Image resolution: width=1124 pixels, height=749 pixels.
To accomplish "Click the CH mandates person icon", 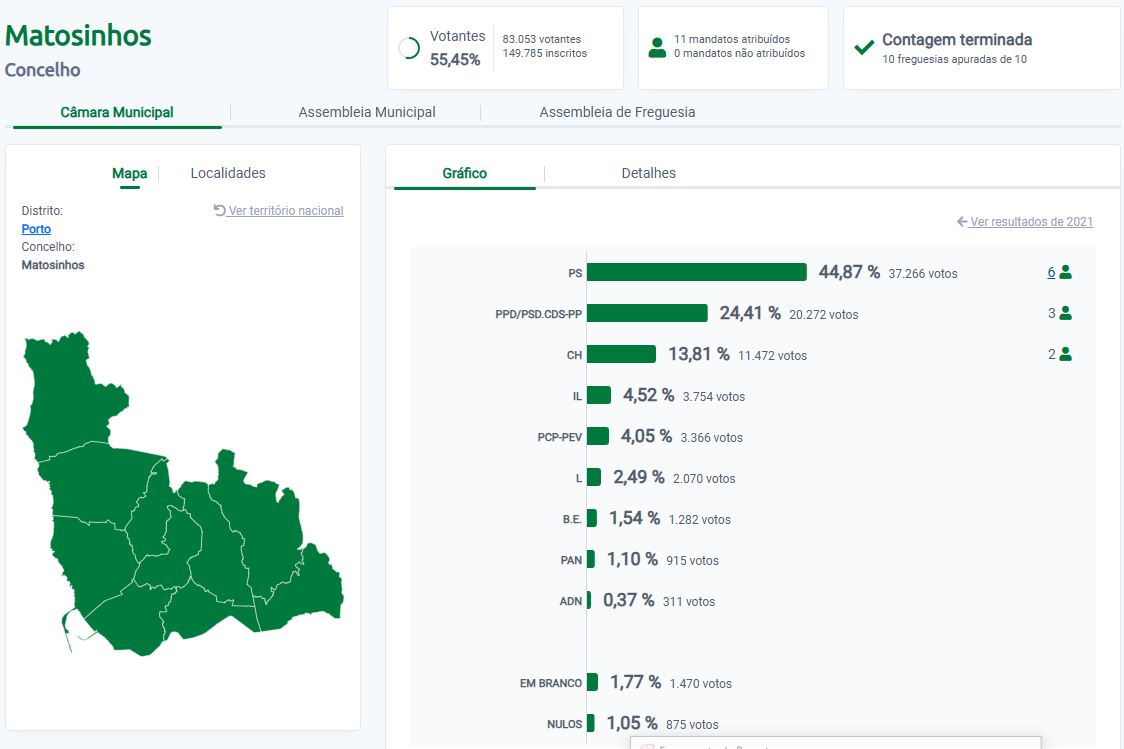I will (1065, 354).
